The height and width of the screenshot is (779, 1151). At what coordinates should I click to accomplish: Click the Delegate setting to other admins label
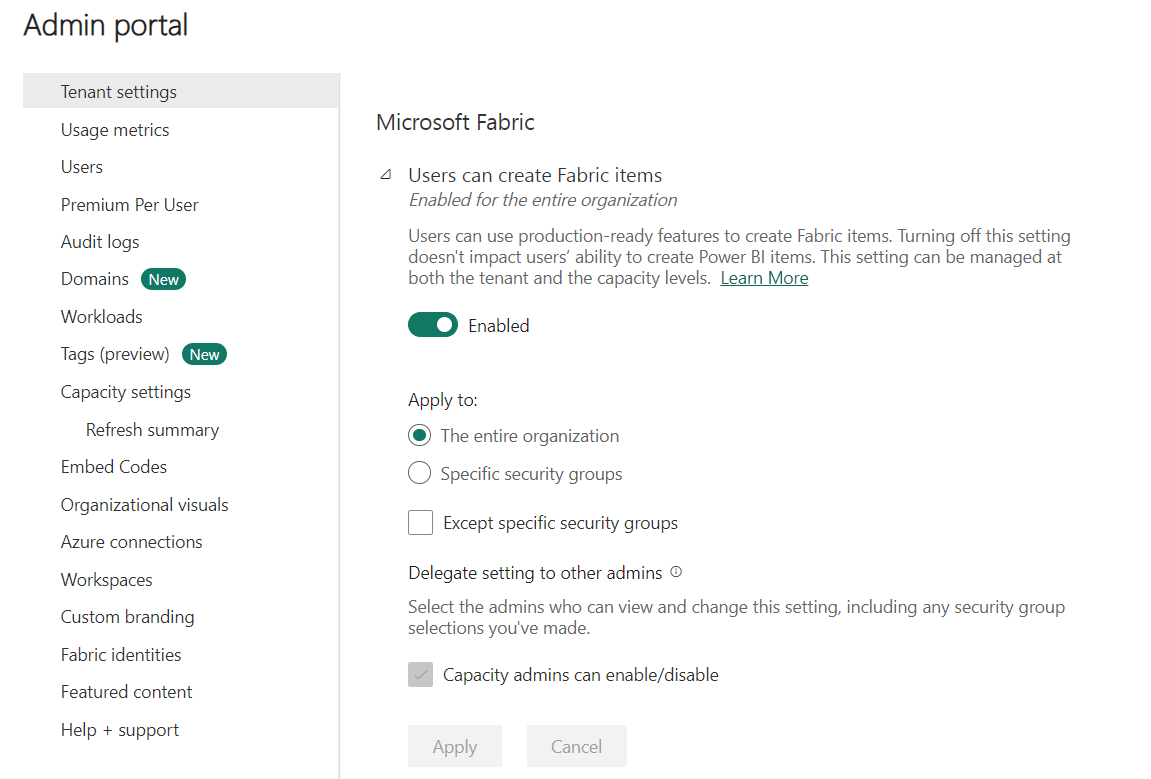(535, 573)
